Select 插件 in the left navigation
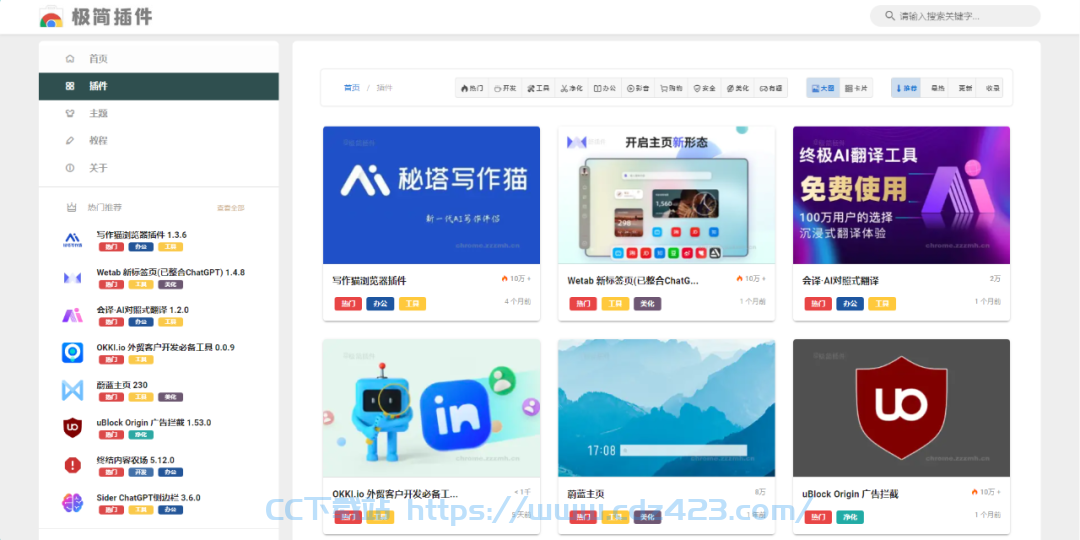1080x540 pixels. (158, 86)
